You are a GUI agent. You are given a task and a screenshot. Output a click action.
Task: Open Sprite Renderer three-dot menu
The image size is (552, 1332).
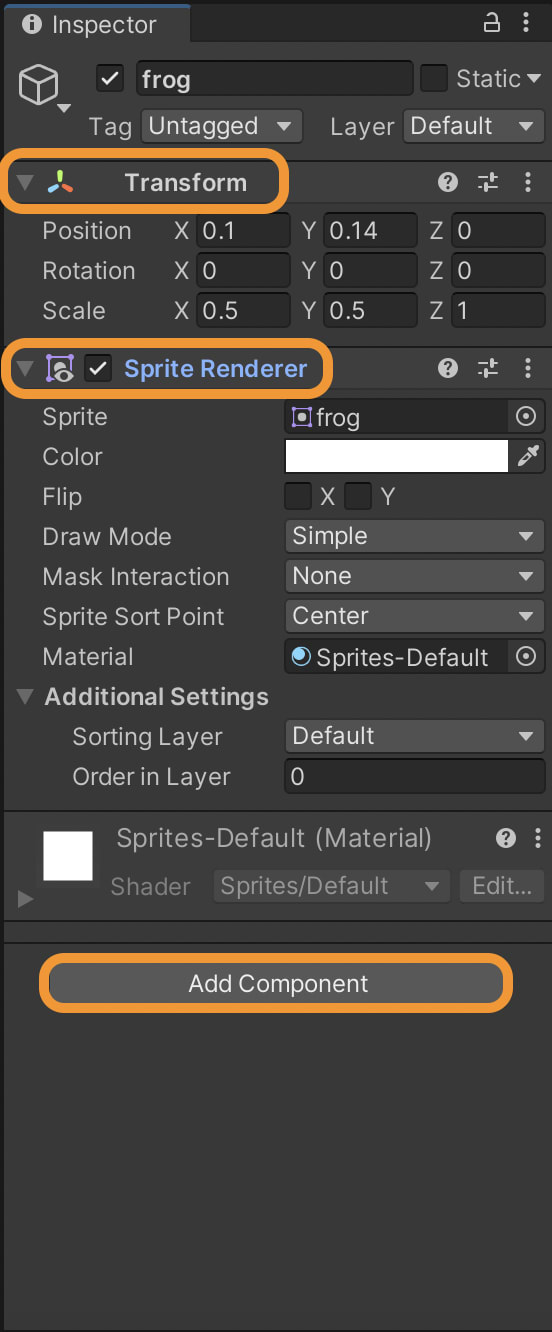tap(528, 368)
